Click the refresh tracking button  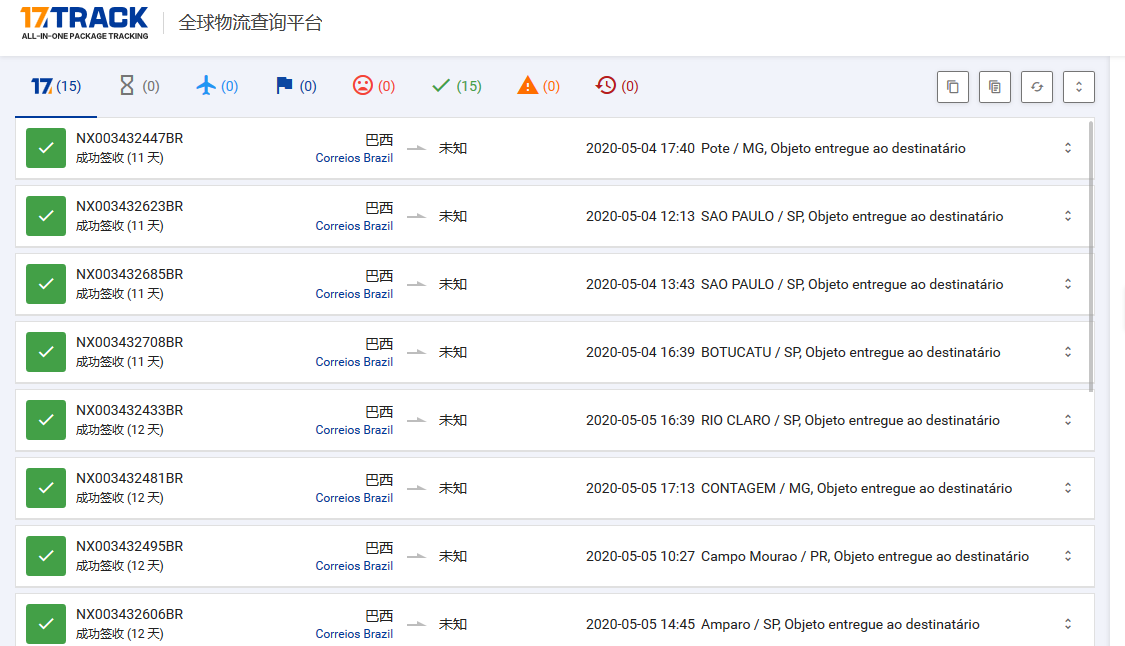1037,87
